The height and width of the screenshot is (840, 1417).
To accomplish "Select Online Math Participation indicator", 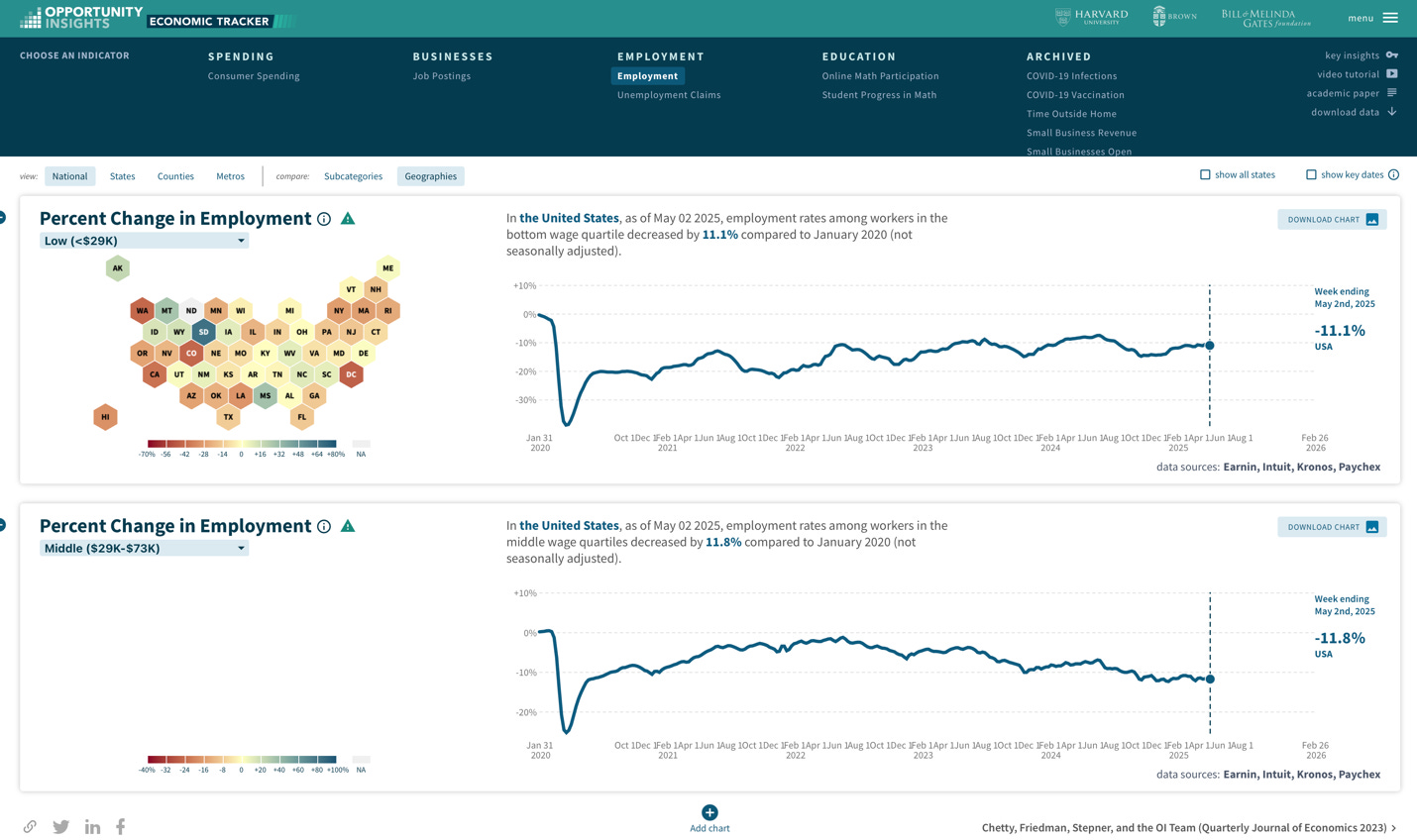I will pos(880,76).
